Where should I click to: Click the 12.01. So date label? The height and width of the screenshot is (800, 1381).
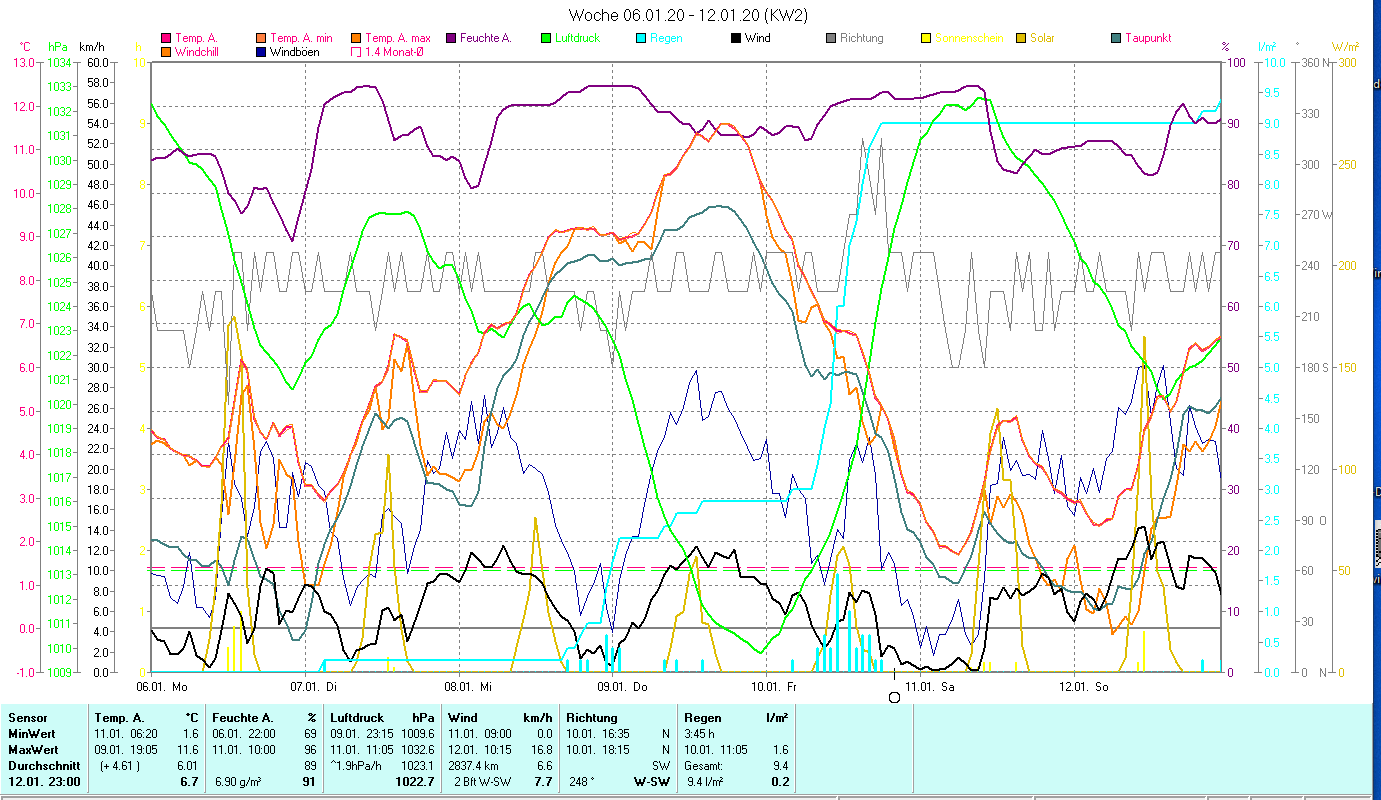(1083, 687)
